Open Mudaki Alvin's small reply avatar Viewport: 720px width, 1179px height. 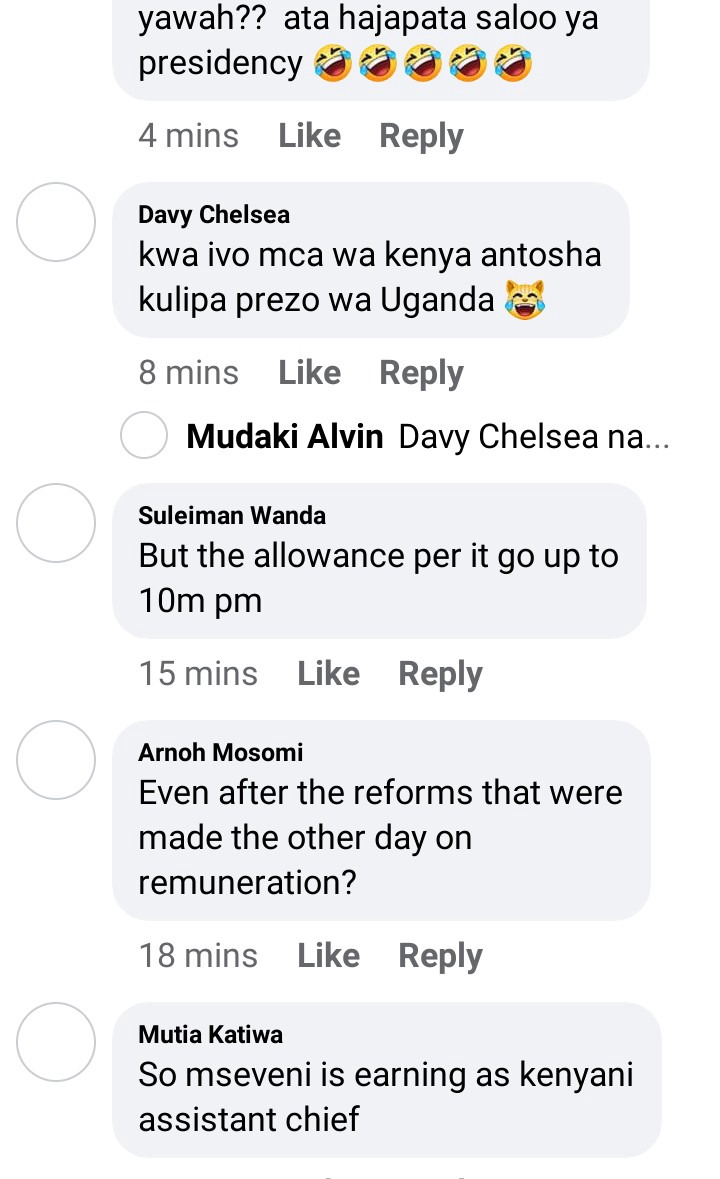click(144, 435)
